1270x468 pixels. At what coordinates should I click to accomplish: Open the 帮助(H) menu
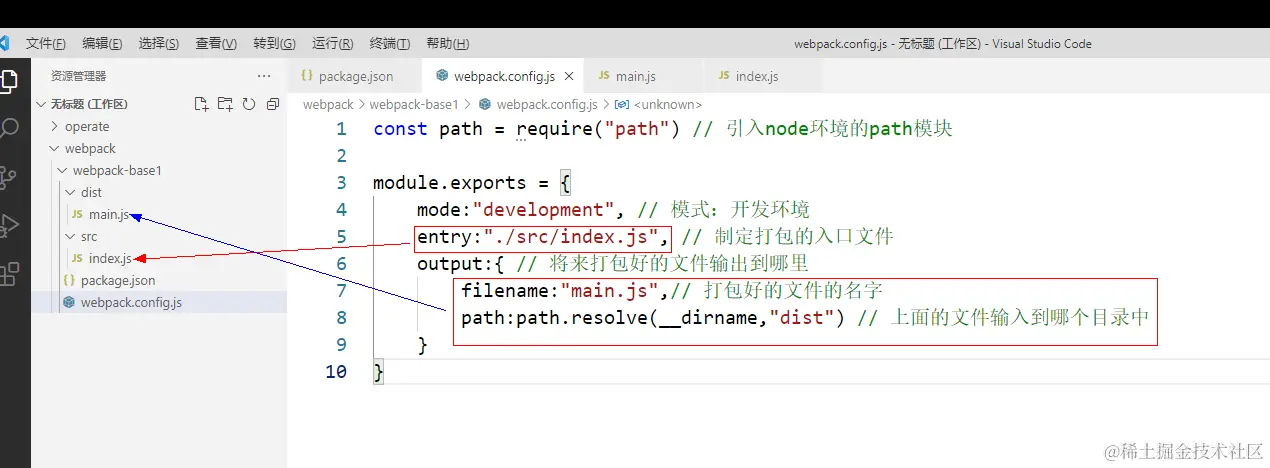(x=447, y=43)
